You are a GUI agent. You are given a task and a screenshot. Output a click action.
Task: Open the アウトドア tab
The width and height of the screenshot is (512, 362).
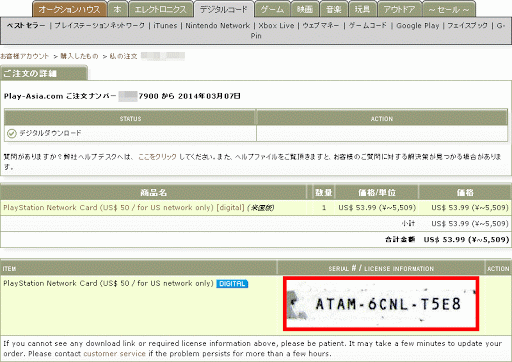pyautogui.click(x=399, y=9)
